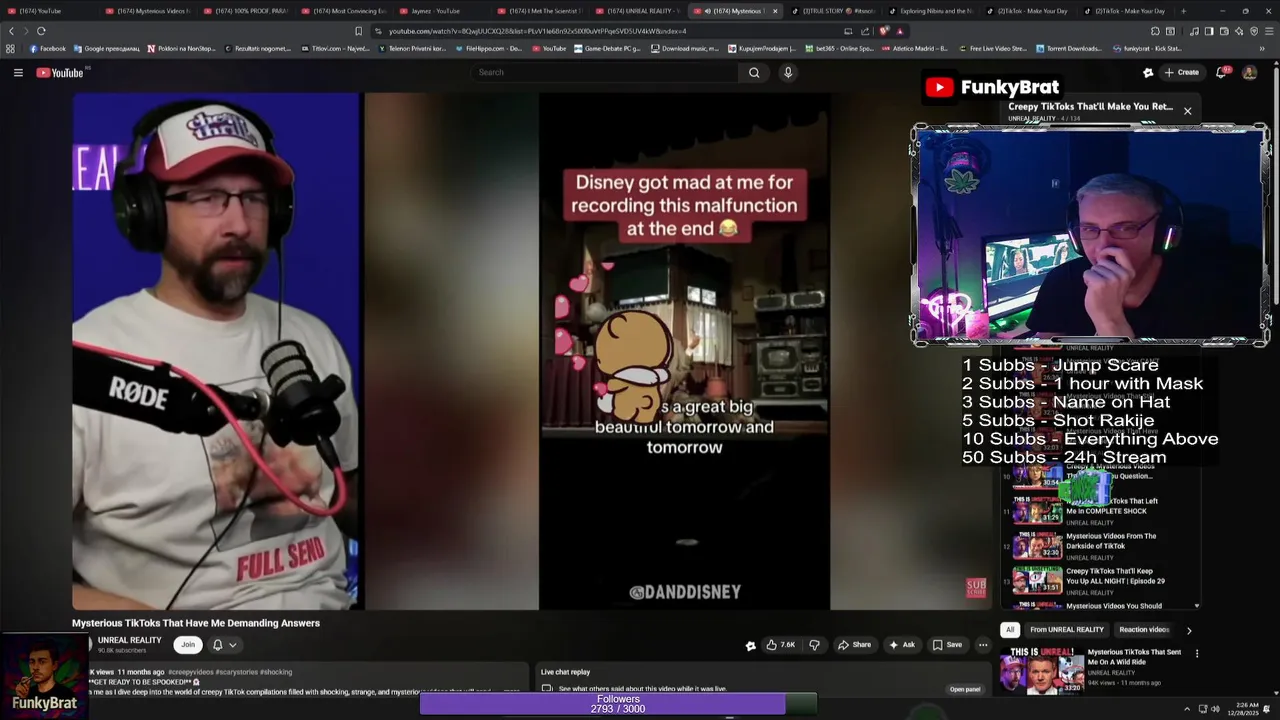1280x720 pixels.
Task: Open the notifications bell
Action: 1221,72
